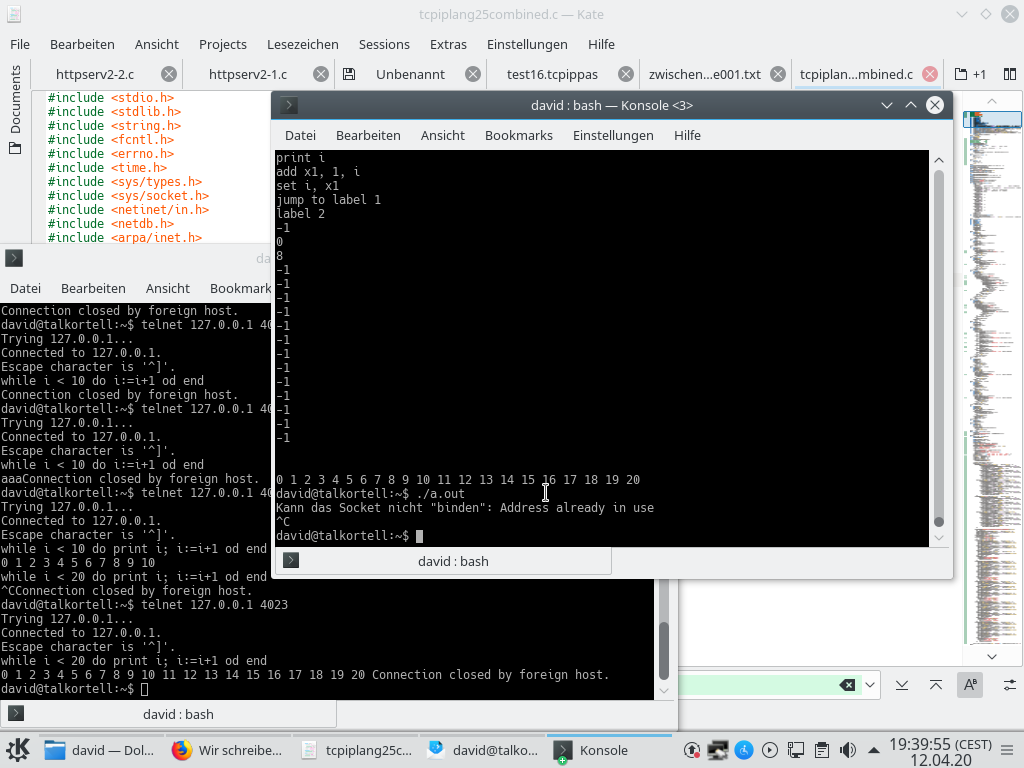The width and height of the screenshot is (1024, 768).
Task: Show the hidden +1 tabs list
Action: coord(970,74)
